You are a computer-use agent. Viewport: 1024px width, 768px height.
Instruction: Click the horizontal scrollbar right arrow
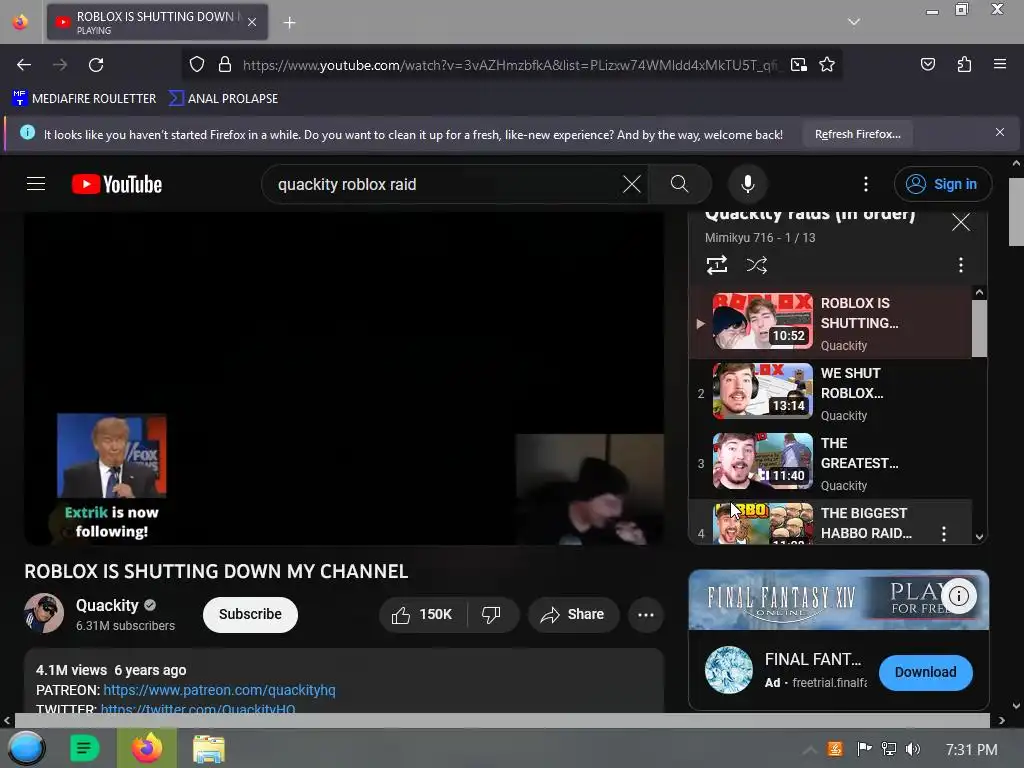pos(1001,720)
